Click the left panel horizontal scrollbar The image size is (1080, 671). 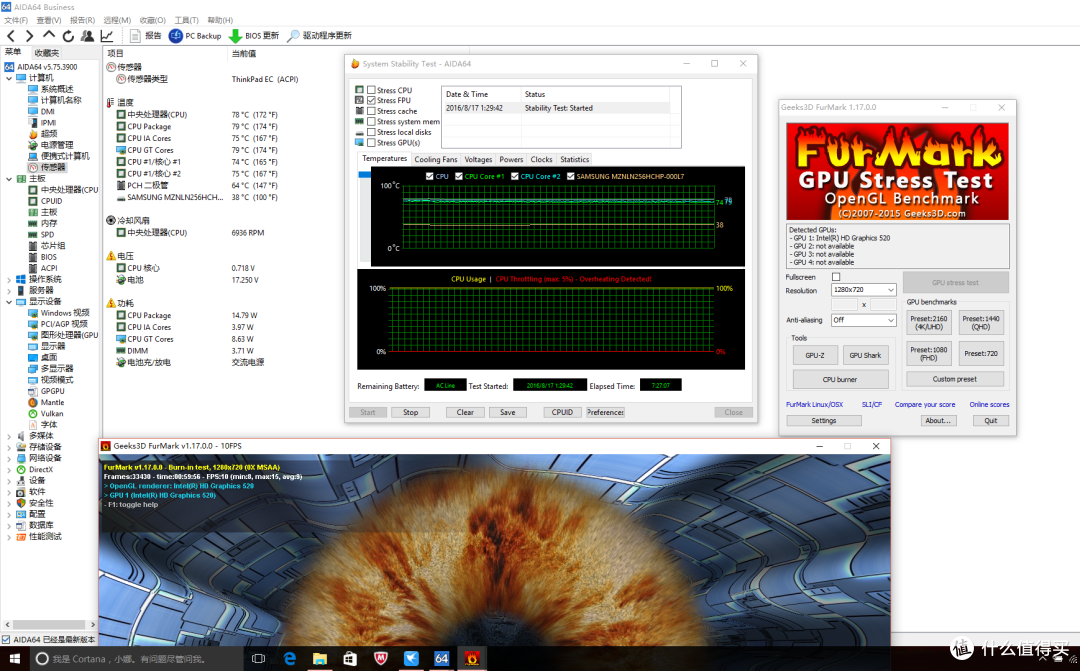tap(50, 624)
